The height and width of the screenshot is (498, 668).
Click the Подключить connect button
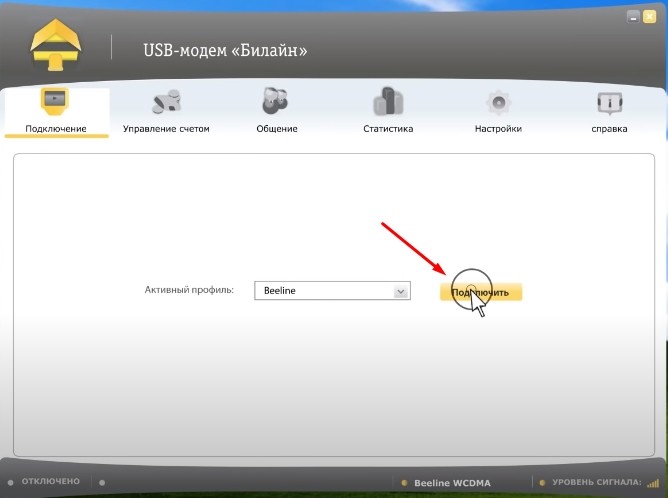pyautogui.click(x=481, y=292)
